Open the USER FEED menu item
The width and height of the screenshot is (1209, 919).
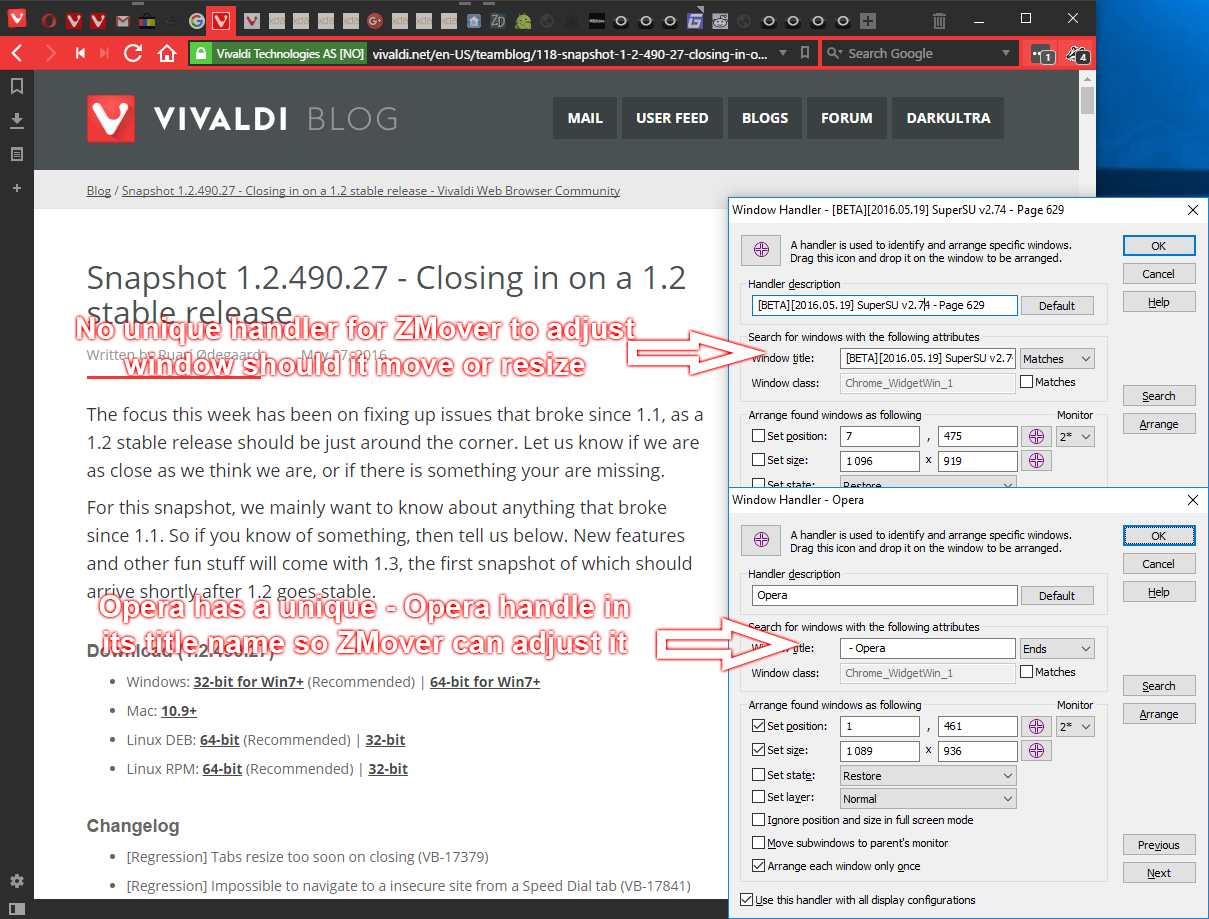coord(672,118)
